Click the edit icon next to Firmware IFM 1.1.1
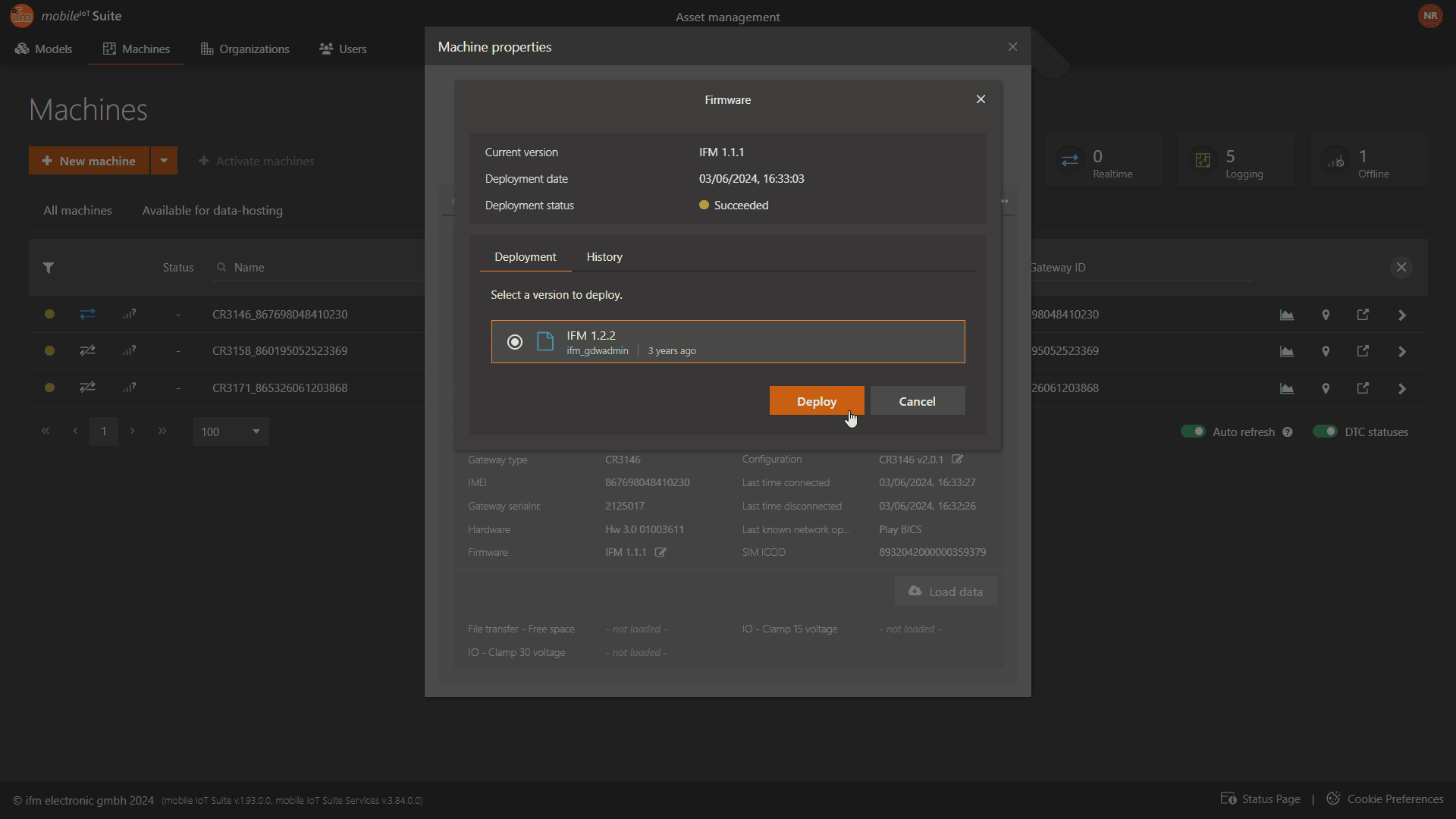 coord(661,552)
